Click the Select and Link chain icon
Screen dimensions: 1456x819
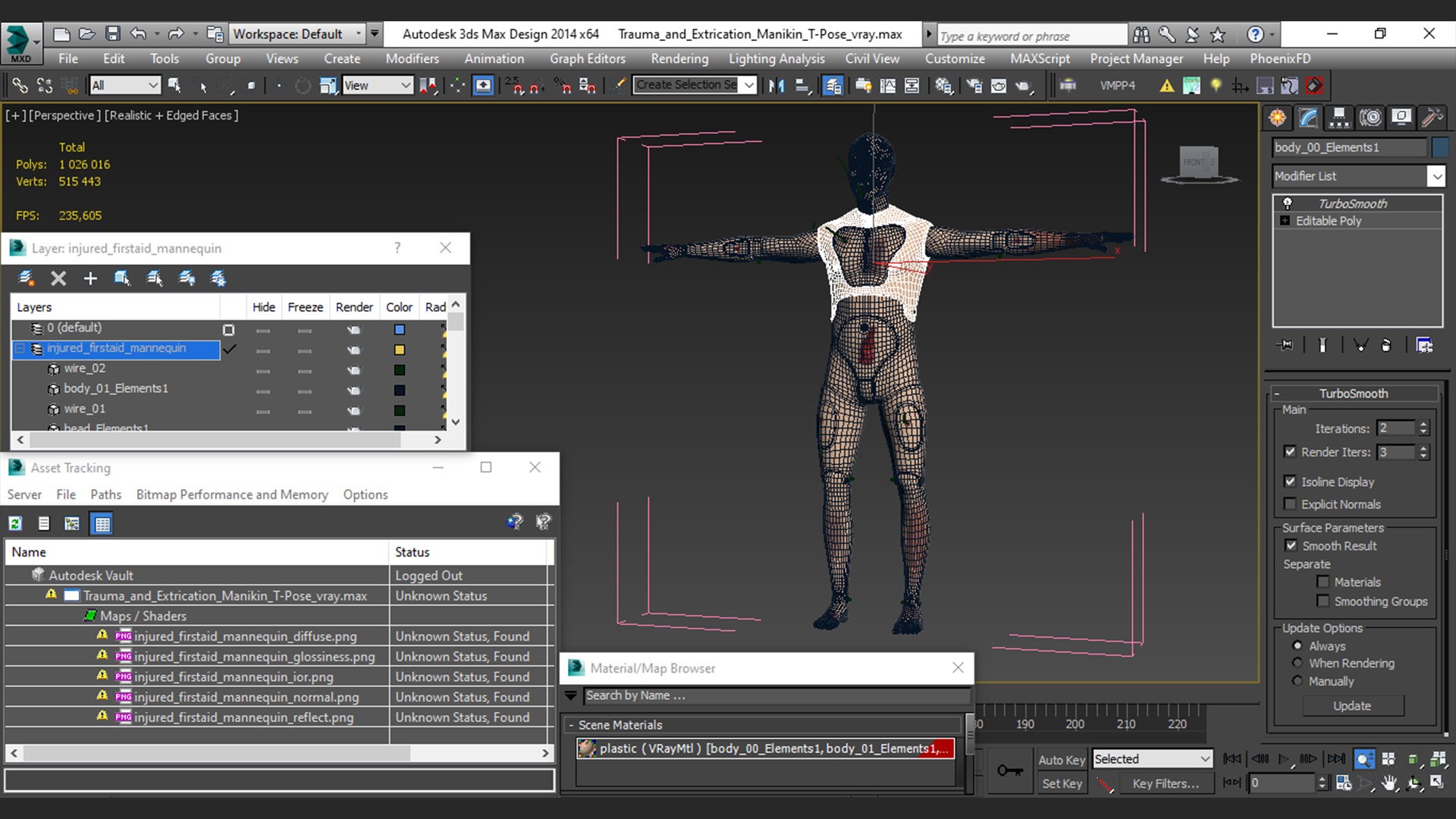point(20,86)
